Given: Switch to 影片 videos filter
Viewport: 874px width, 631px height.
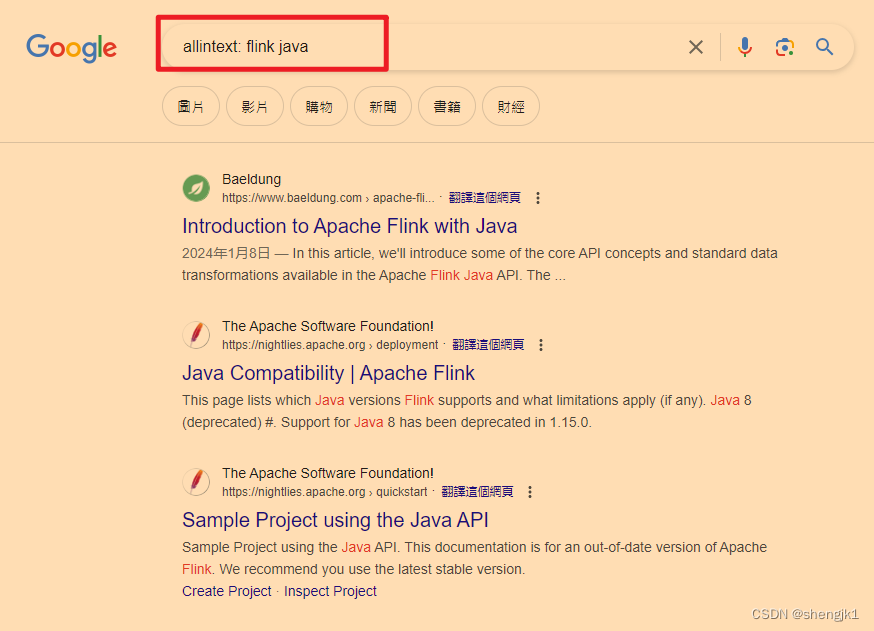Looking at the screenshot, I should [255, 106].
